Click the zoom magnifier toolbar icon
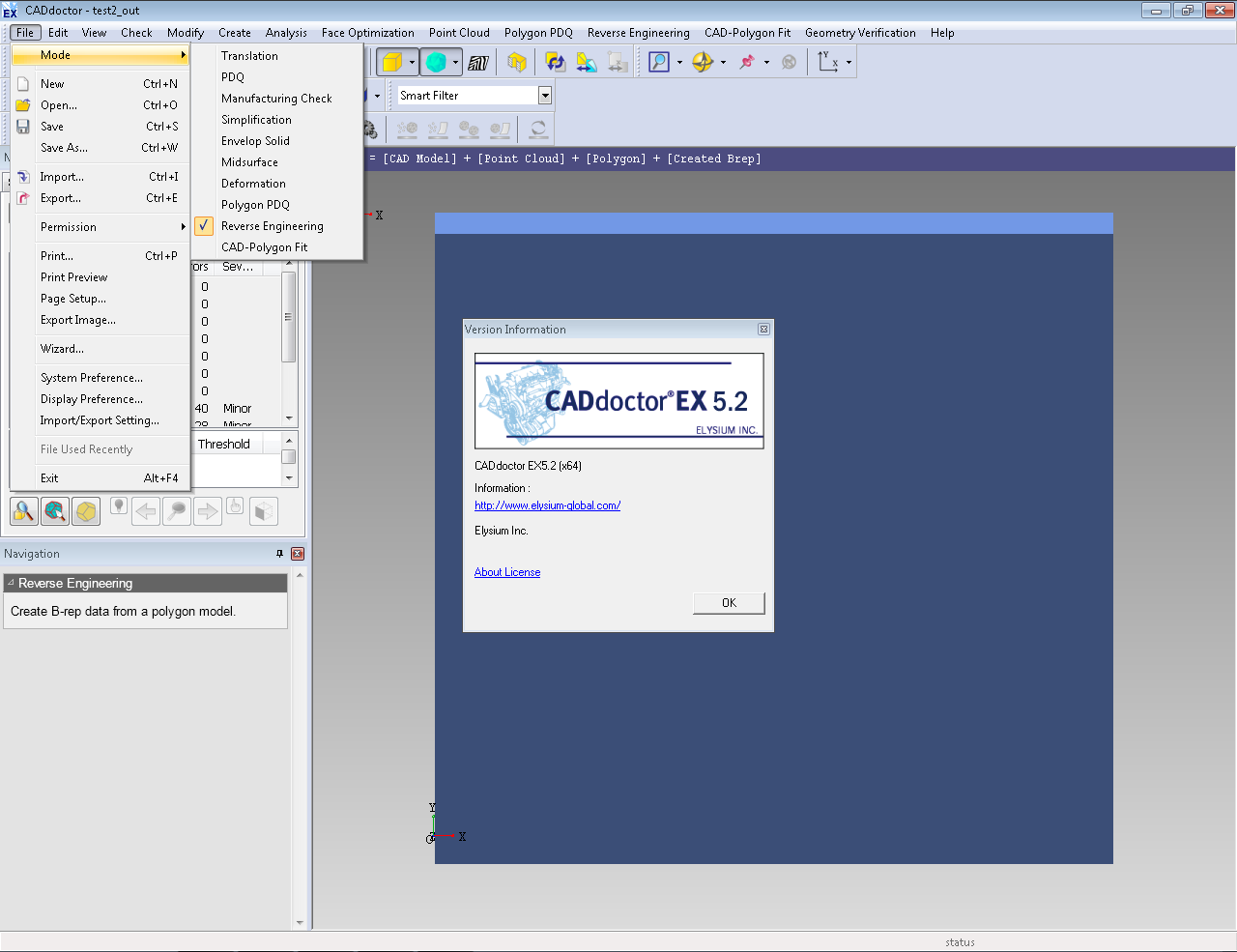 pos(659,63)
